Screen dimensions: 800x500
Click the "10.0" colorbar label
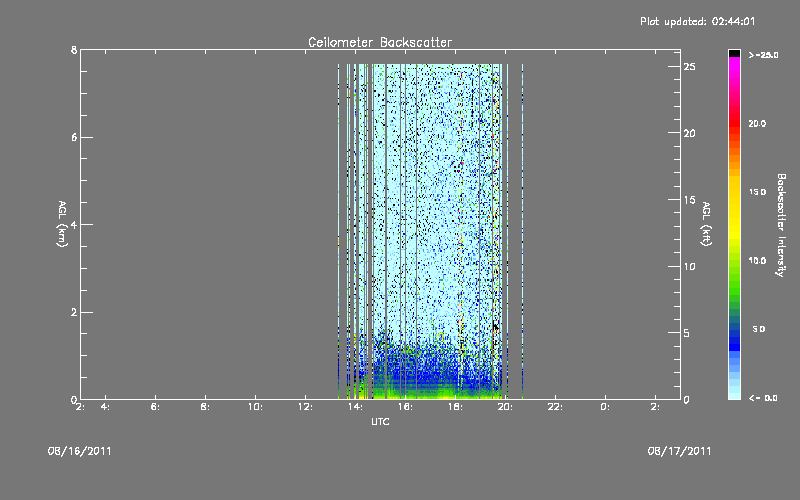point(757,260)
